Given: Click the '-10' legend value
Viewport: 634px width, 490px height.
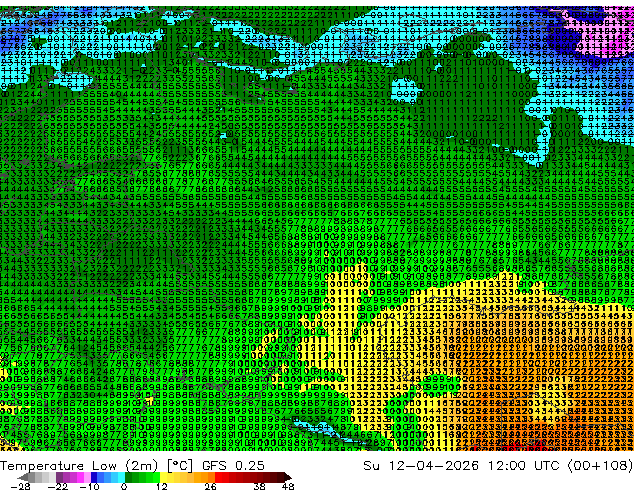Looking at the screenshot, I should 89,486.
